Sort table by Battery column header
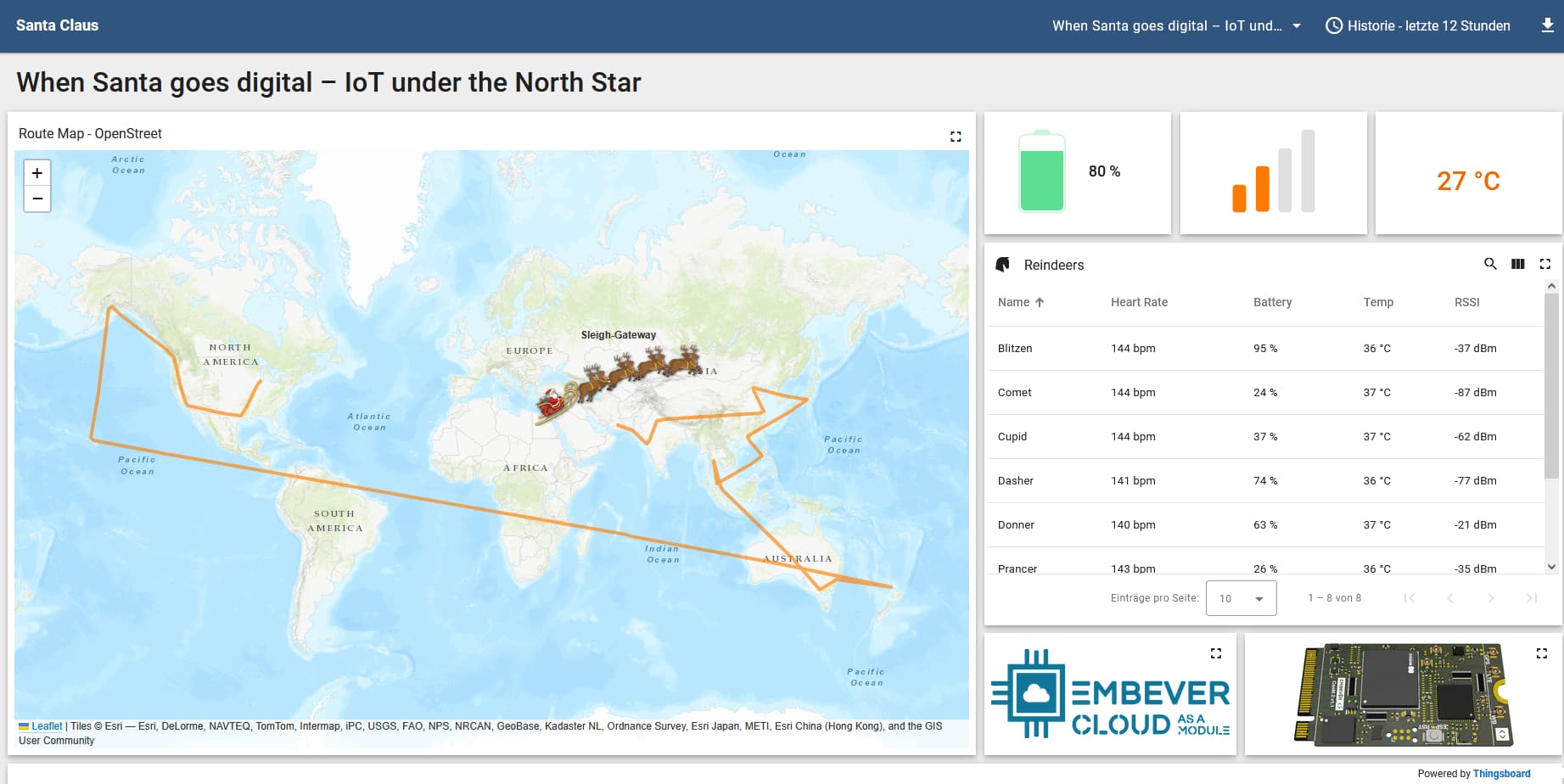The width and height of the screenshot is (1564, 784). pos(1272,302)
